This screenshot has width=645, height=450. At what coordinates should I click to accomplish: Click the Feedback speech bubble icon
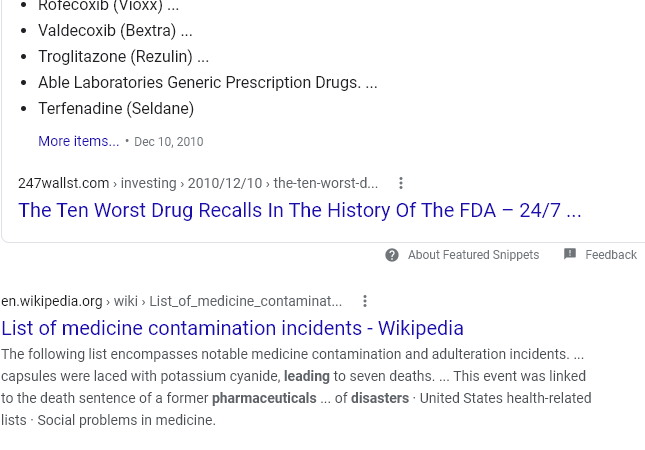[x=570, y=254]
